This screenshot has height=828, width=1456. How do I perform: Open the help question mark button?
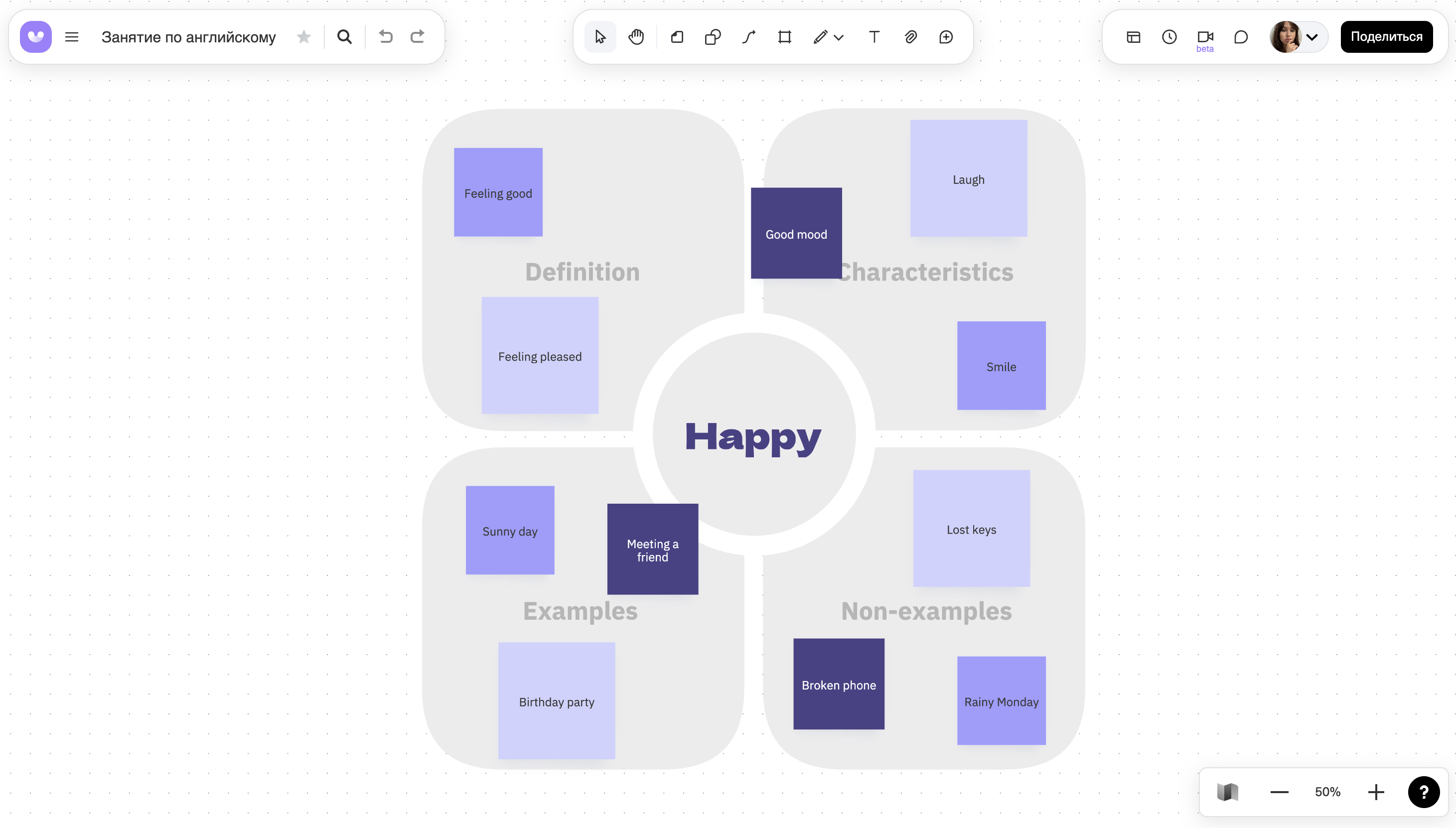pyautogui.click(x=1424, y=792)
